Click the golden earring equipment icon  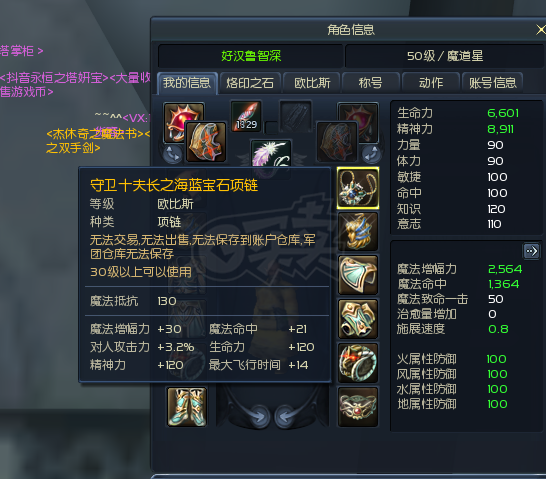click(x=358, y=231)
